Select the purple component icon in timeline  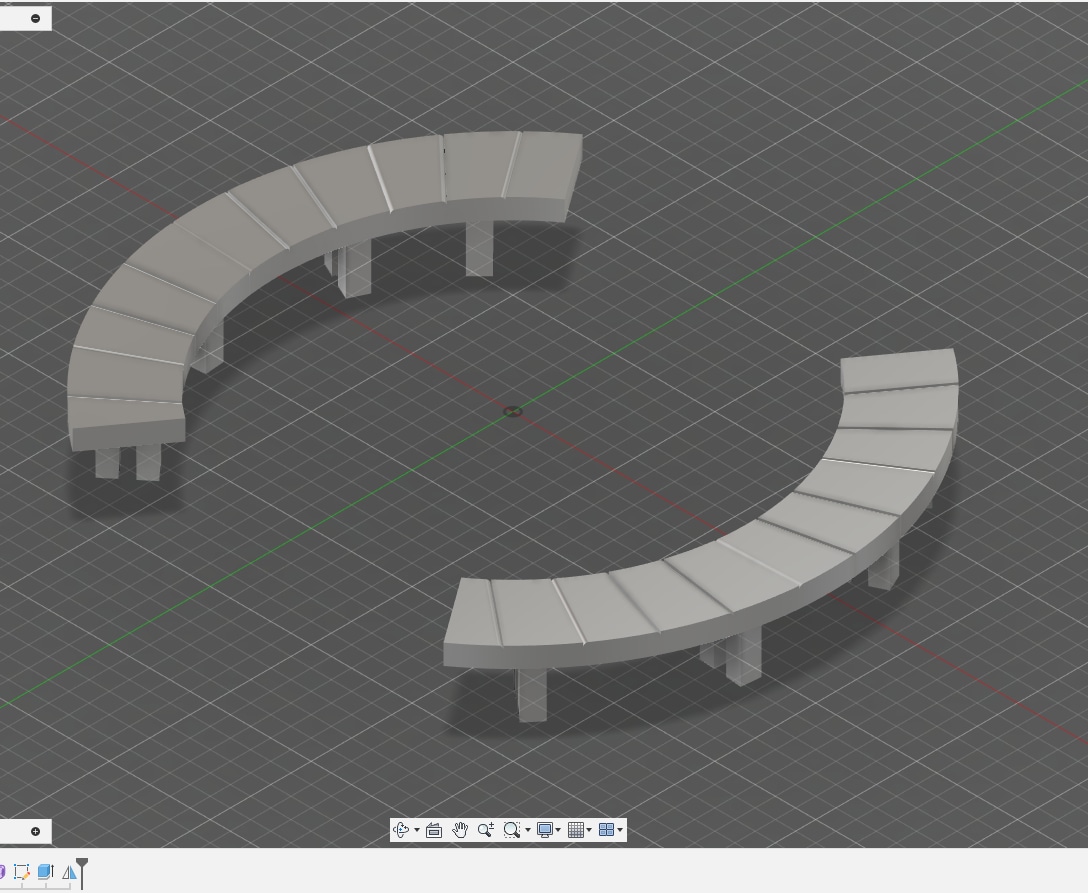point(2,872)
